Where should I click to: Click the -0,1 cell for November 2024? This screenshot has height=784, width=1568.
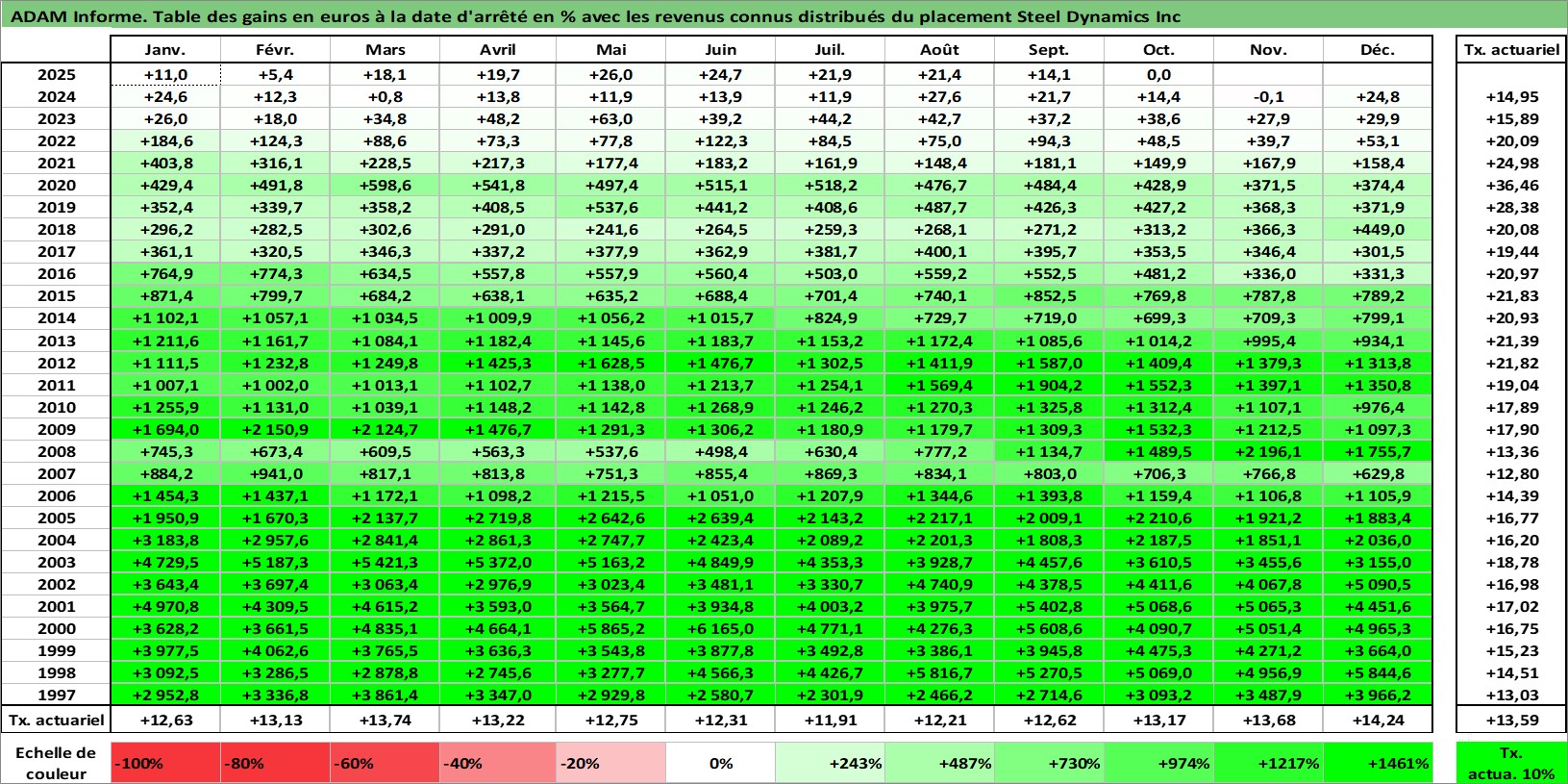1268,96
